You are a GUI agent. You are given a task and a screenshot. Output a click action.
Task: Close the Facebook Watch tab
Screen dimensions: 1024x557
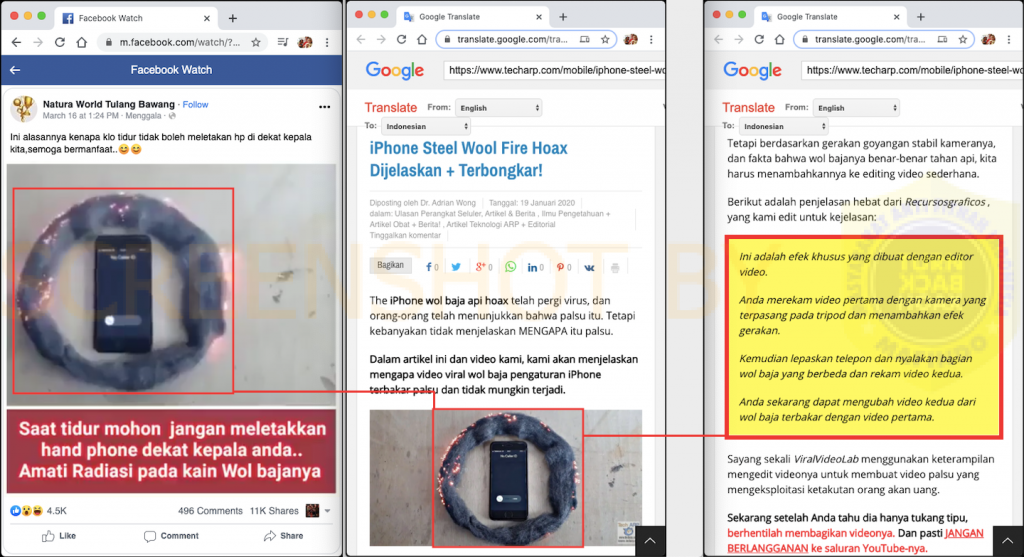207,18
